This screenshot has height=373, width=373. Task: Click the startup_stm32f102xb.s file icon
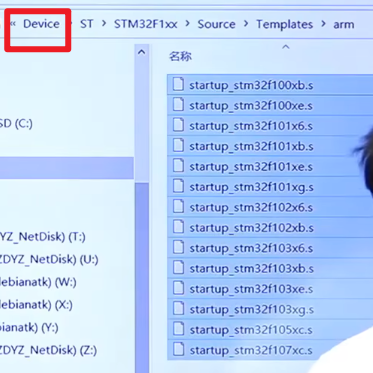178,227
